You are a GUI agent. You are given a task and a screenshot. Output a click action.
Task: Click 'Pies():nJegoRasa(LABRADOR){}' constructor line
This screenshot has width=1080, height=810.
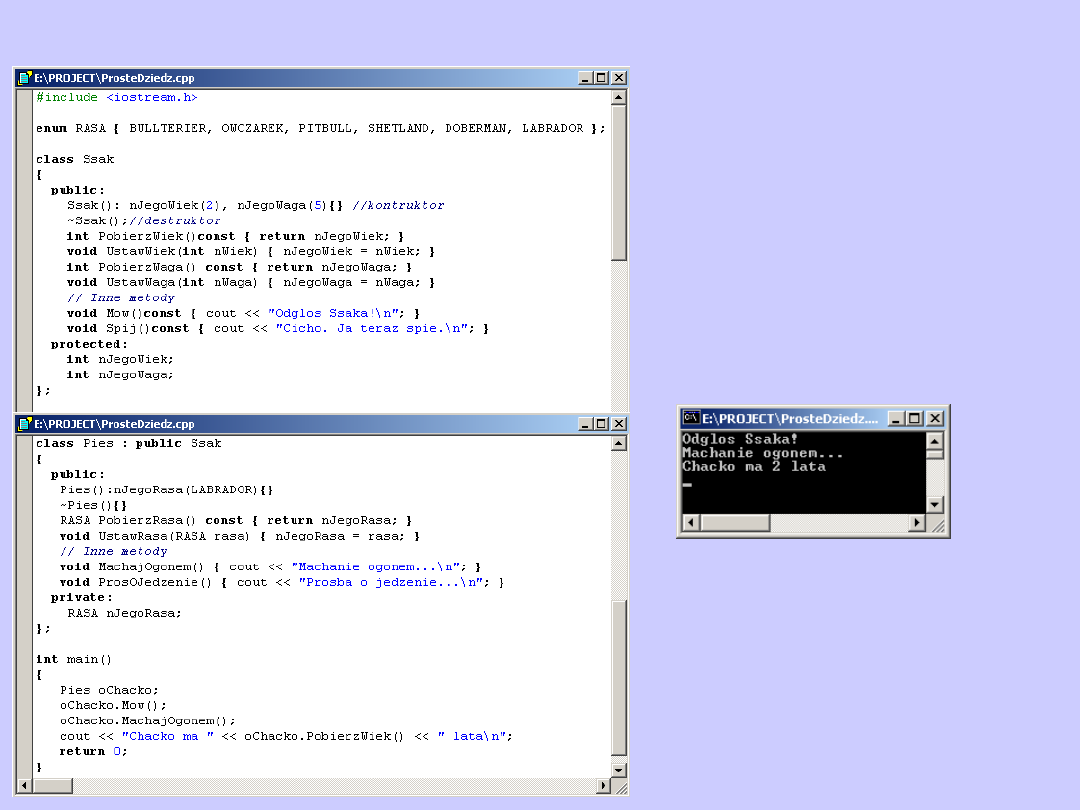(167, 490)
